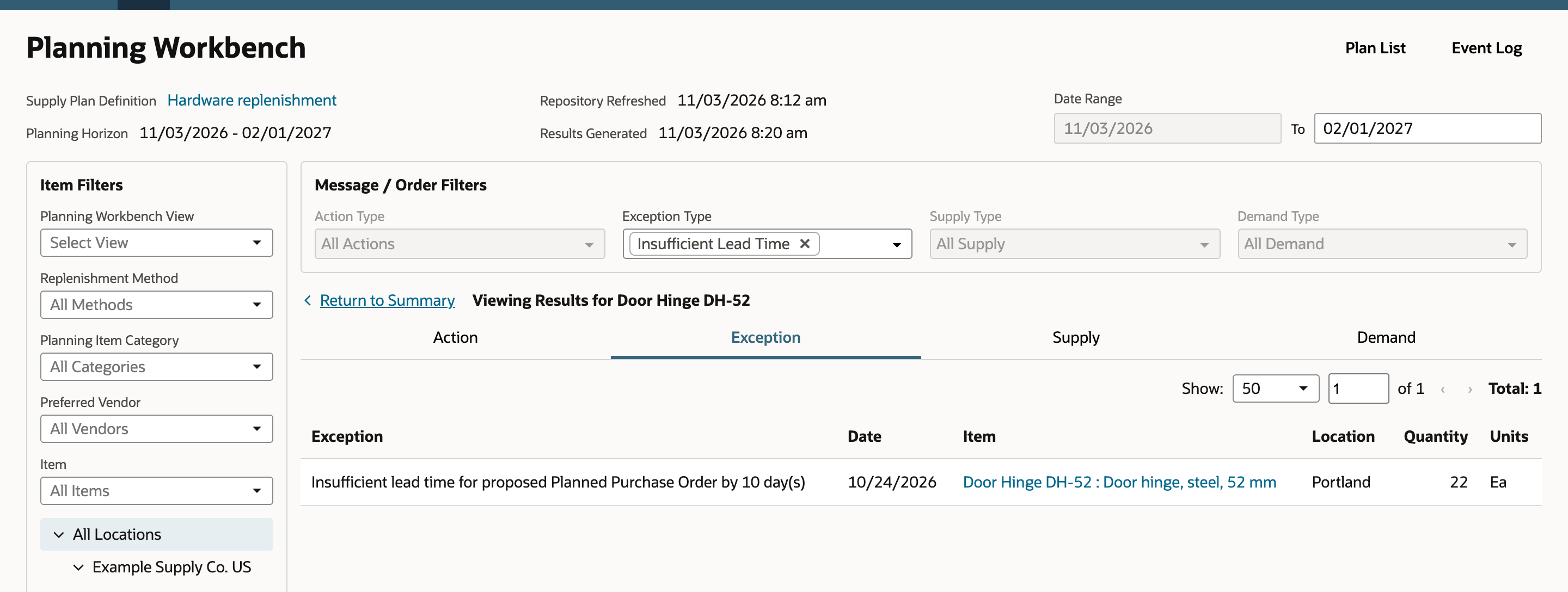Click the Date column header
The width and height of the screenshot is (1568, 592).
tap(865, 437)
